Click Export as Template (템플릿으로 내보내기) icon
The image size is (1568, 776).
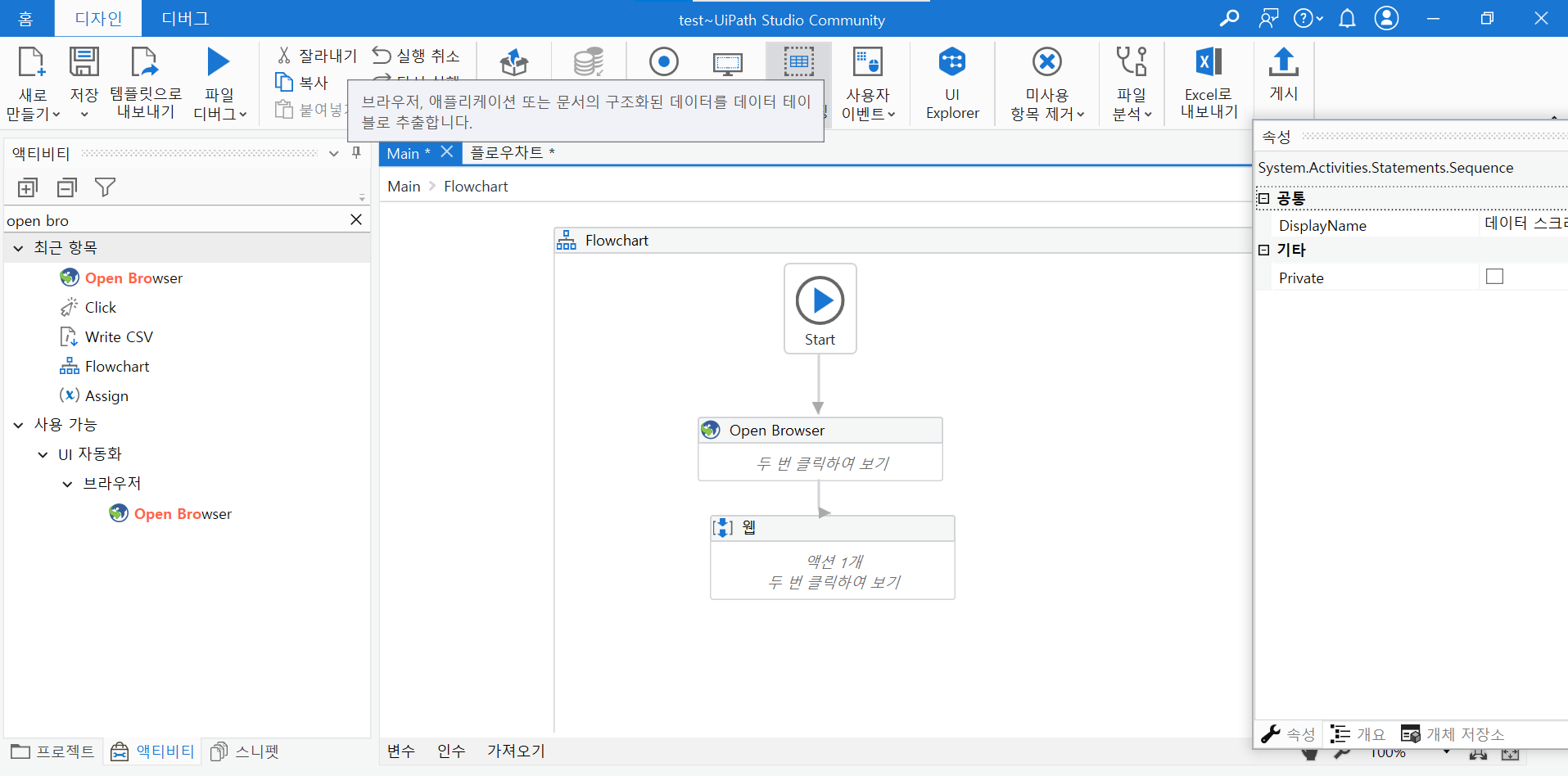click(x=144, y=62)
